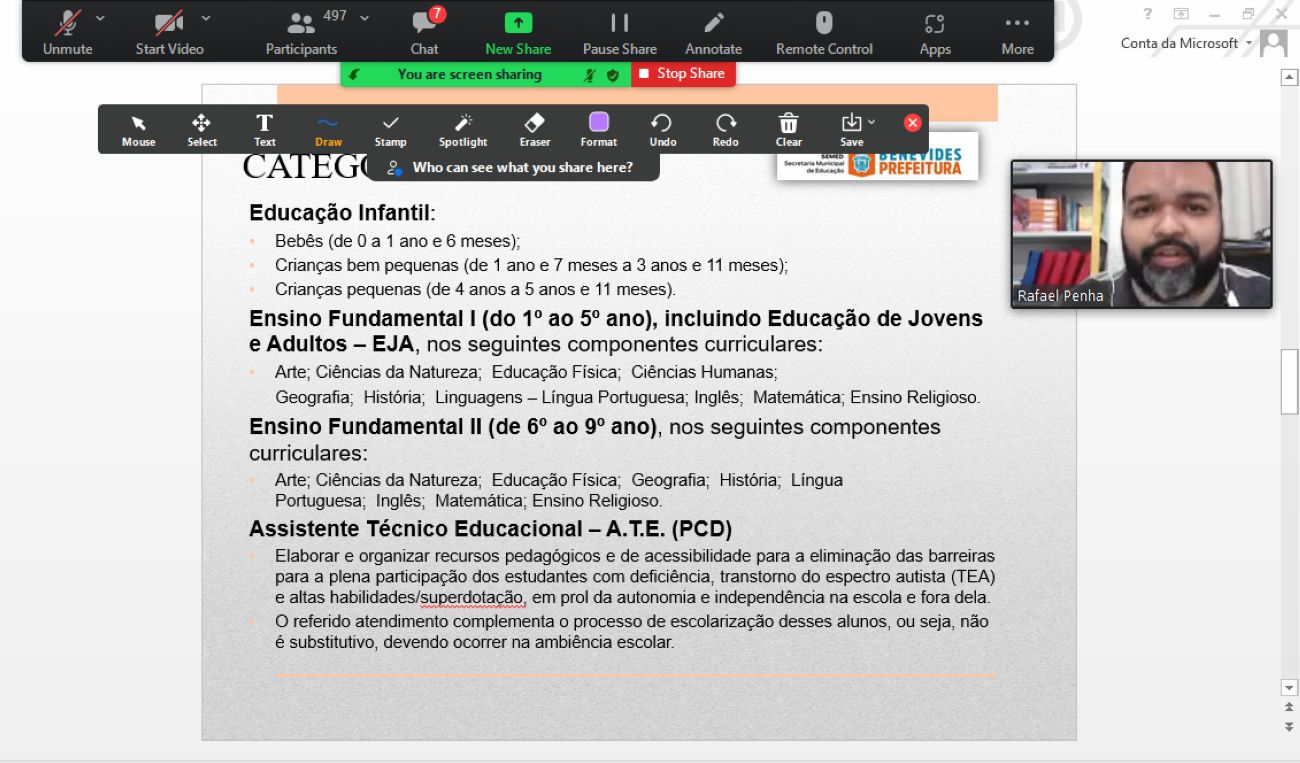Click Who can see what you share here
The image size is (1300, 763).
(x=512, y=168)
